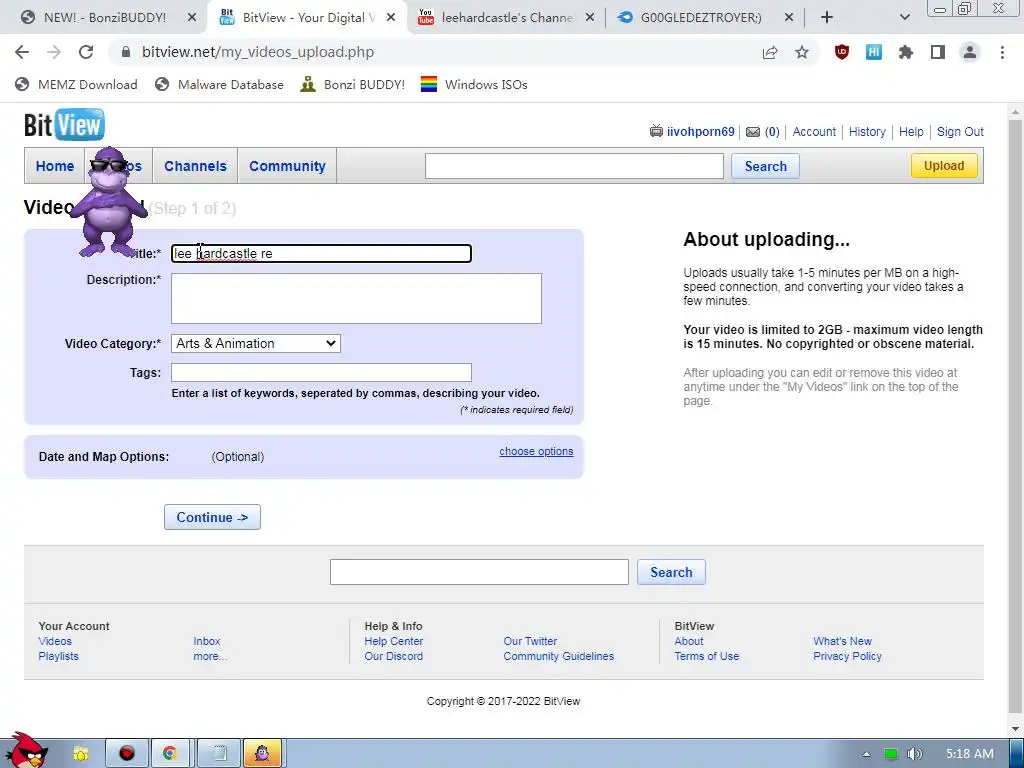Open Playlists footer link

click(x=58, y=656)
